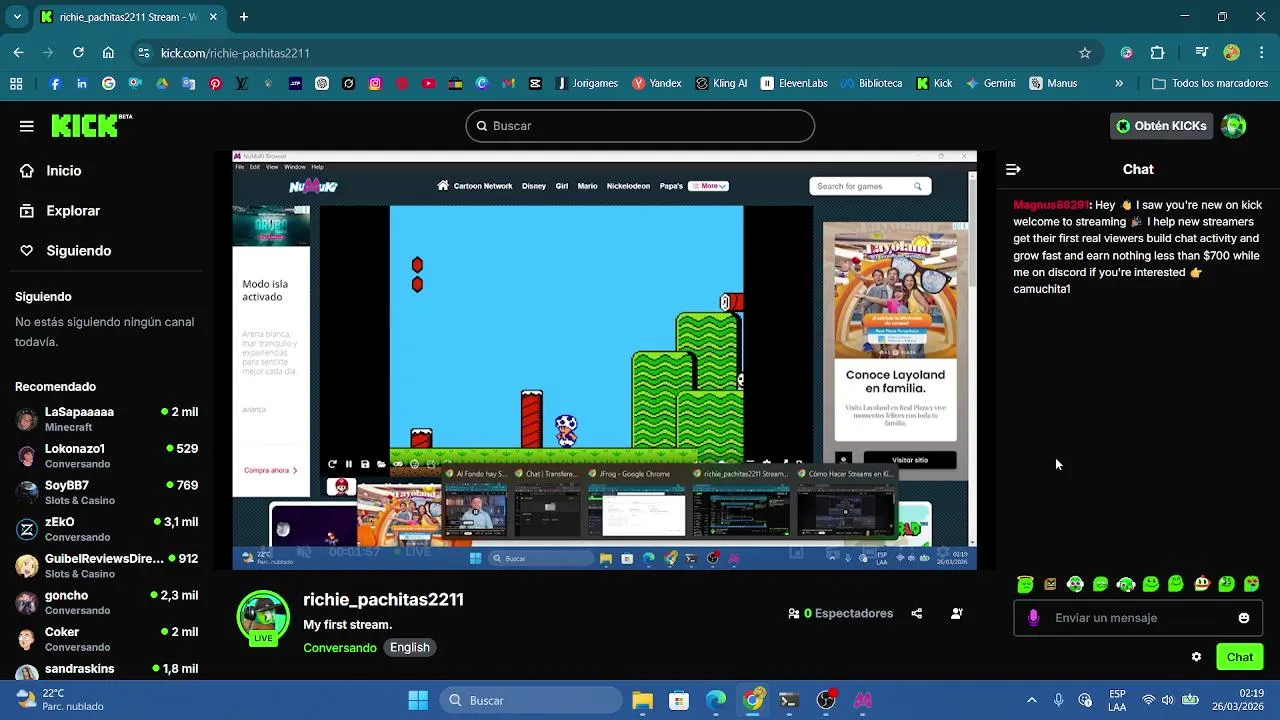This screenshot has height=720, width=1280.
Task: Insert the heart-eyes green emote
Action: point(1251,584)
